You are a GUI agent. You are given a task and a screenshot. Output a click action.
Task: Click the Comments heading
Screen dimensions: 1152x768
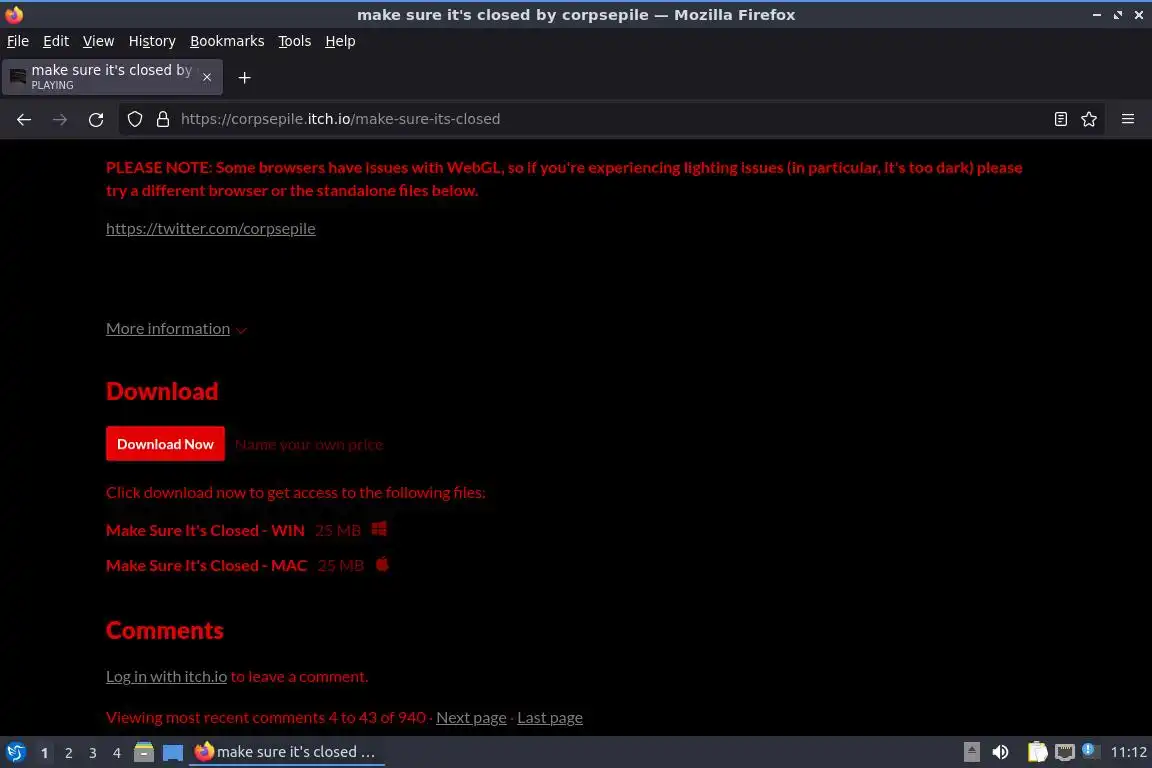coord(165,631)
